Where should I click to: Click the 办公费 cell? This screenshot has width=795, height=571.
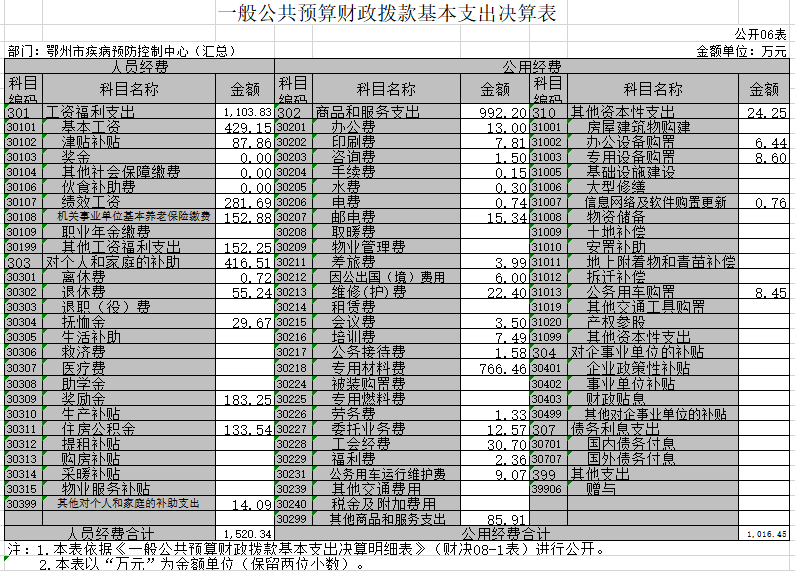(387, 127)
